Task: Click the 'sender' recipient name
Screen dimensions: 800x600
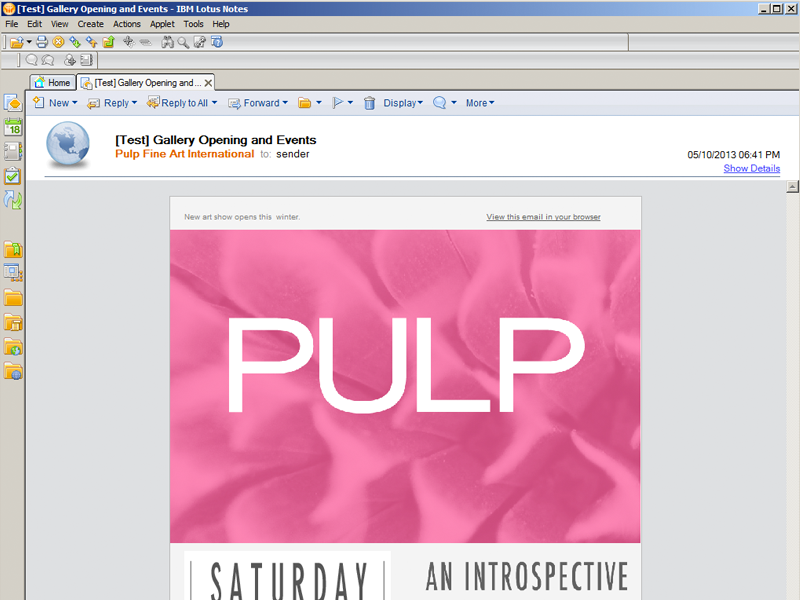Action: [293, 154]
